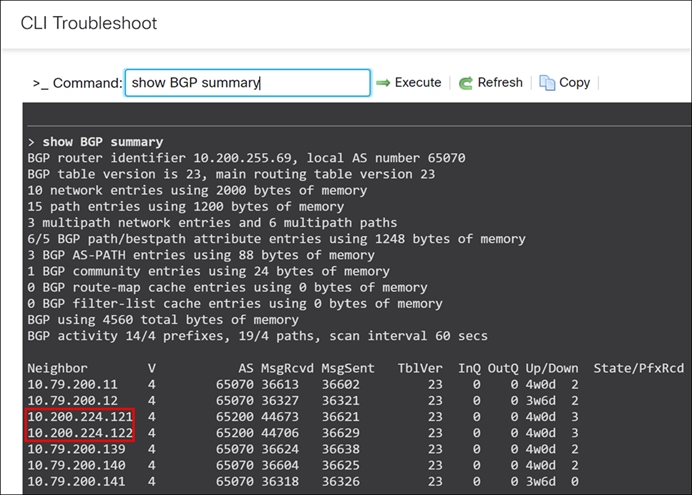Click the echoed "show BGP summary" output line
The width and height of the screenshot is (692, 495).
click(102, 142)
